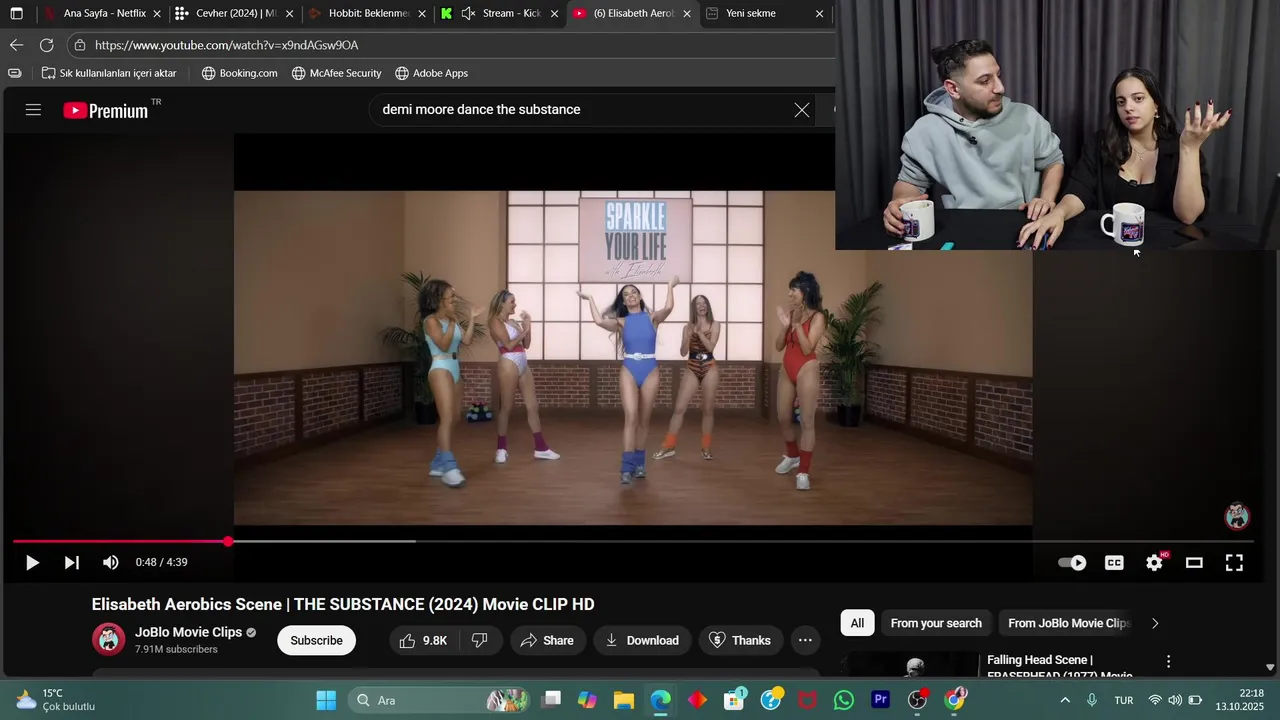Dislike this video
The width and height of the screenshot is (1280, 720).
(480, 640)
